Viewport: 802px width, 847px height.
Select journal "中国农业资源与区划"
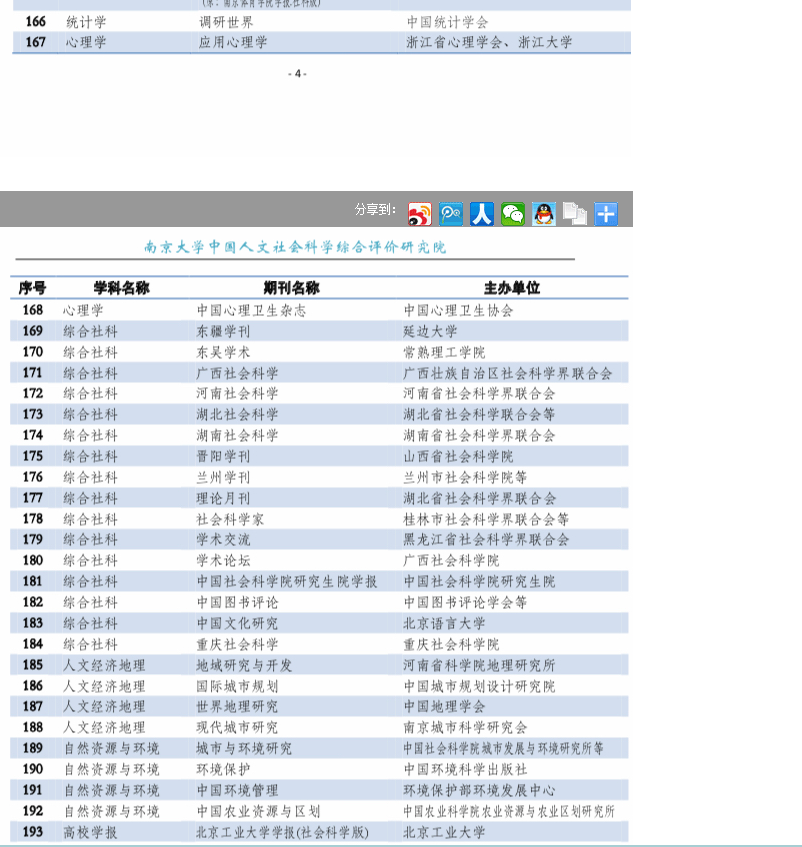(x=258, y=811)
